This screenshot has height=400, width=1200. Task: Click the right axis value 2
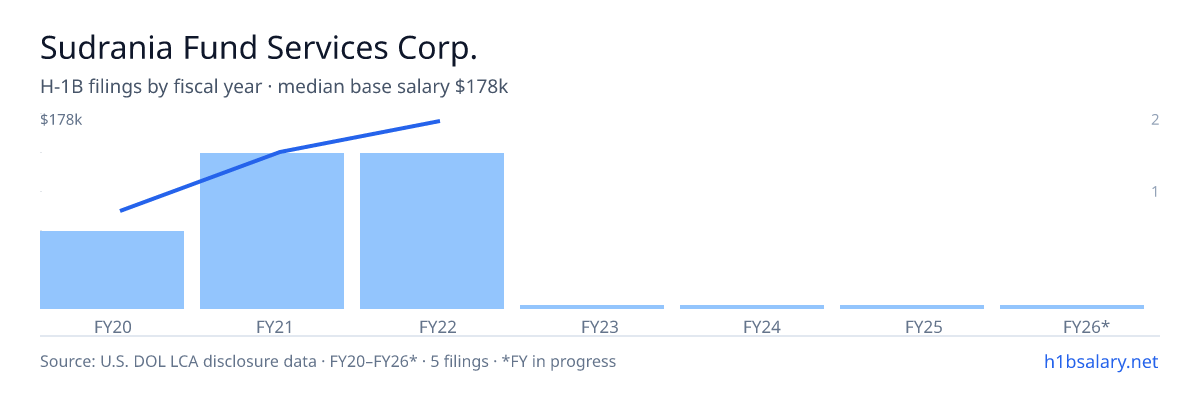pos(1154,120)
